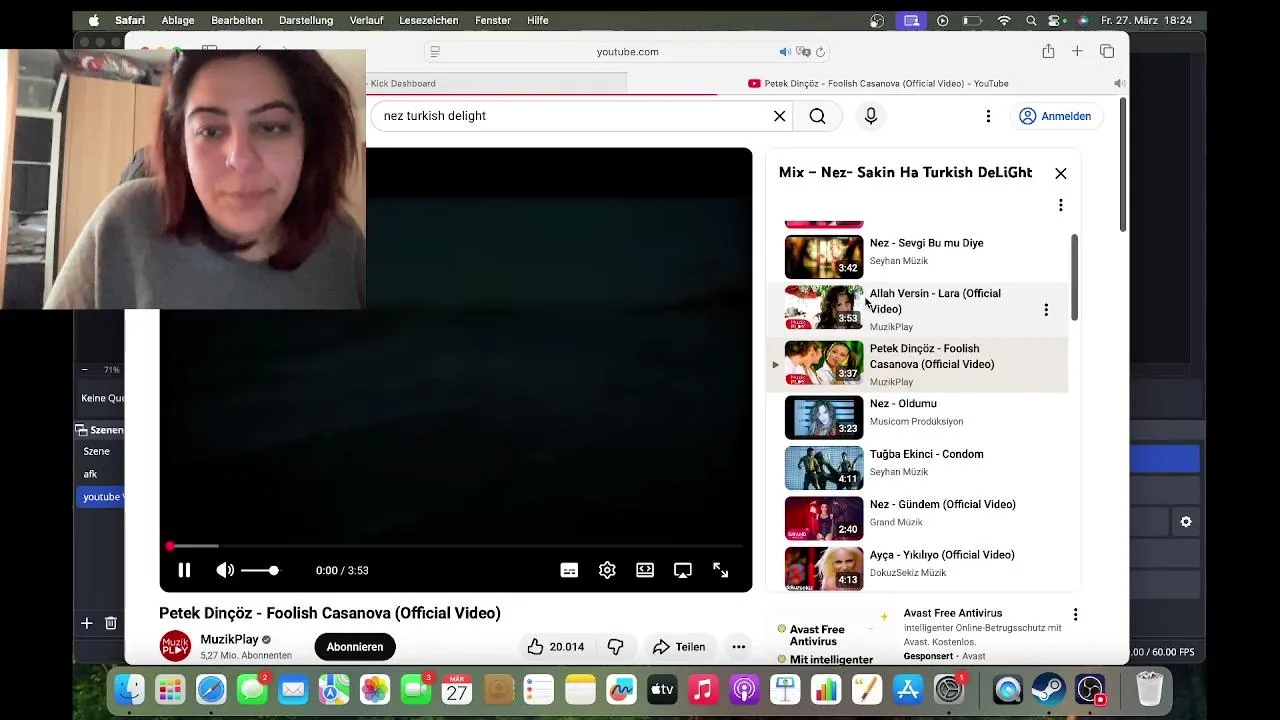Open more actions menu beside Teilen
Image resolution: width=1280 pixels, height=720 pixels.
click(x=739, y=647)
